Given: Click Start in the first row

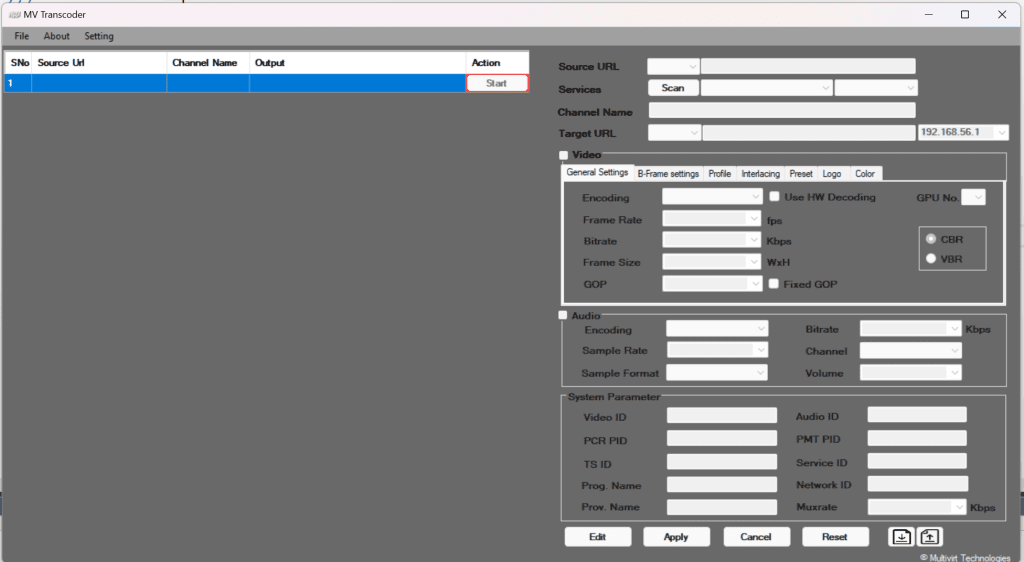Looking at the screenshot, I should click(497, 83).
